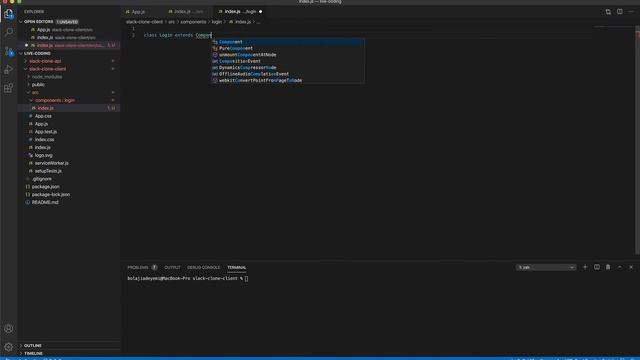Expand the node_modules folder

point(47,77)
